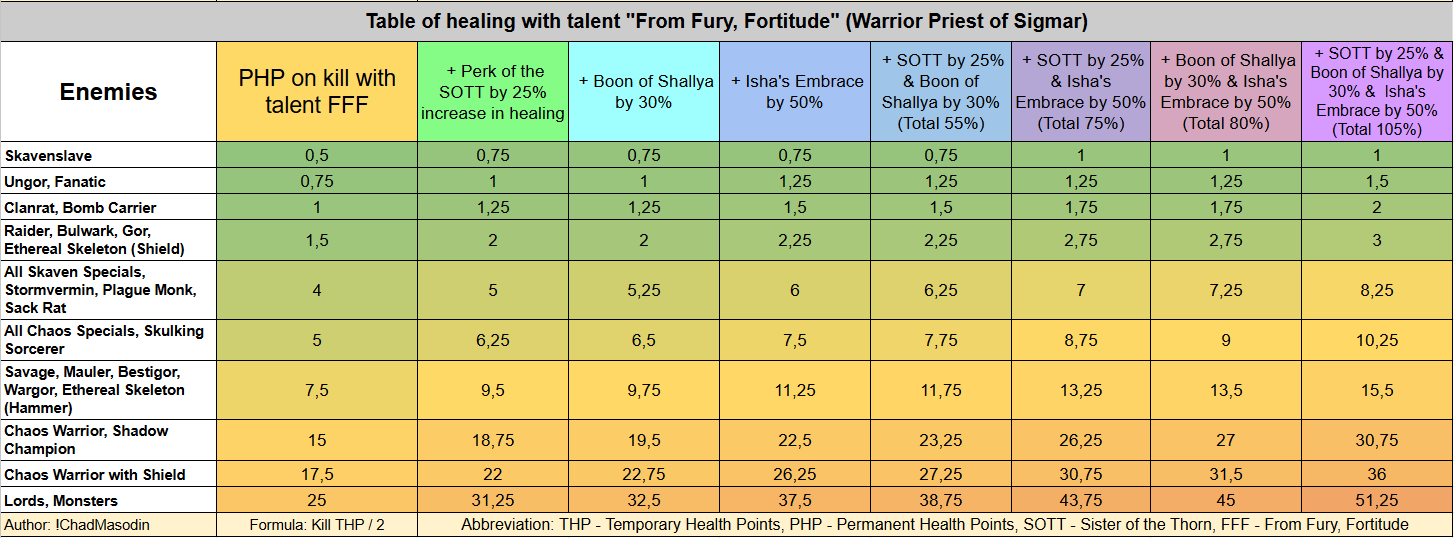Click the "PHP on kill with talent FFF" header
Screen dimensions: 1454x538
[317, 92]
